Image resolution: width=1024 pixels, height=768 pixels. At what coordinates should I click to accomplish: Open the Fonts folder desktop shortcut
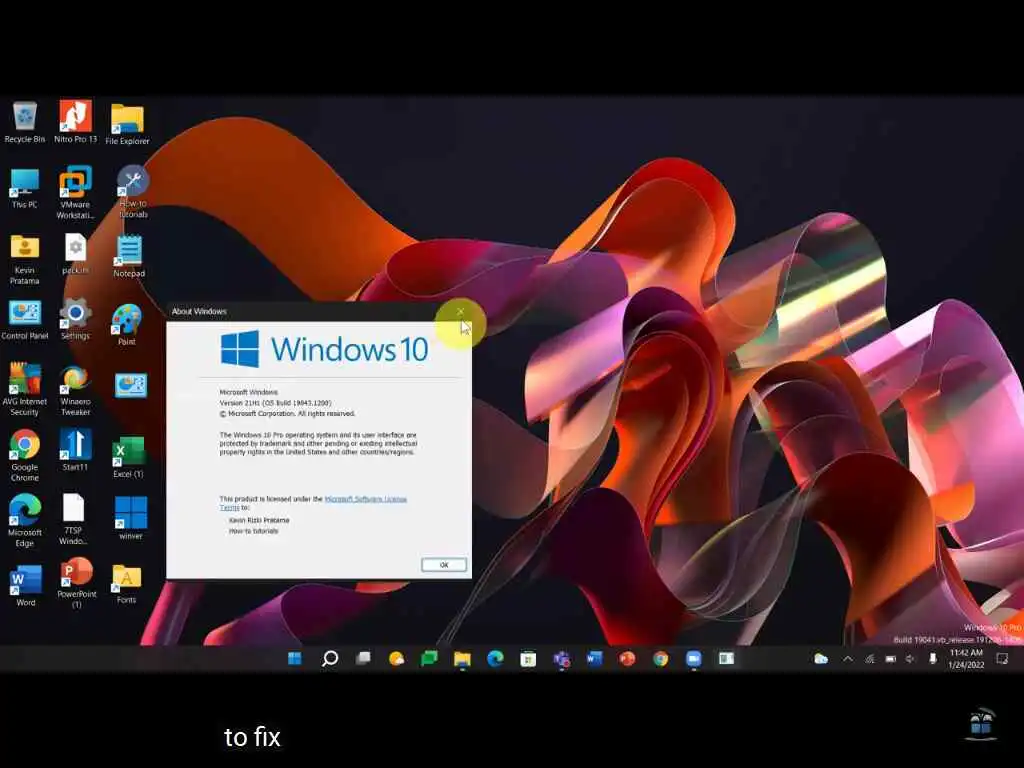click(127, 584)
